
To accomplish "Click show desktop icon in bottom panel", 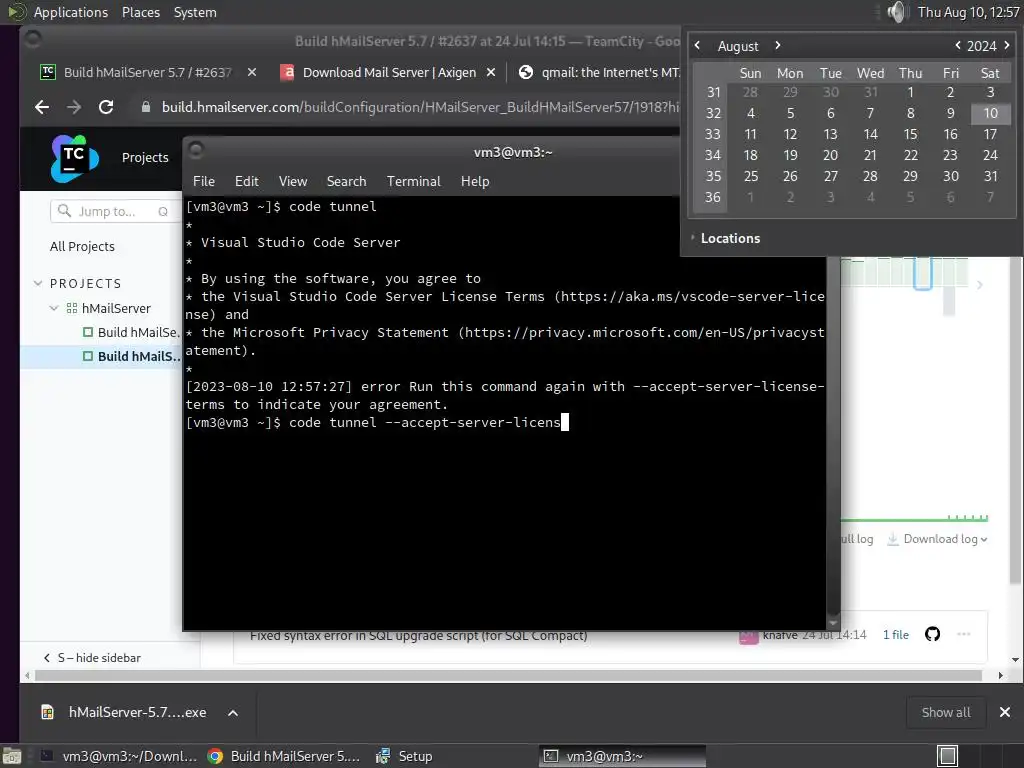I will pos(12,756).
